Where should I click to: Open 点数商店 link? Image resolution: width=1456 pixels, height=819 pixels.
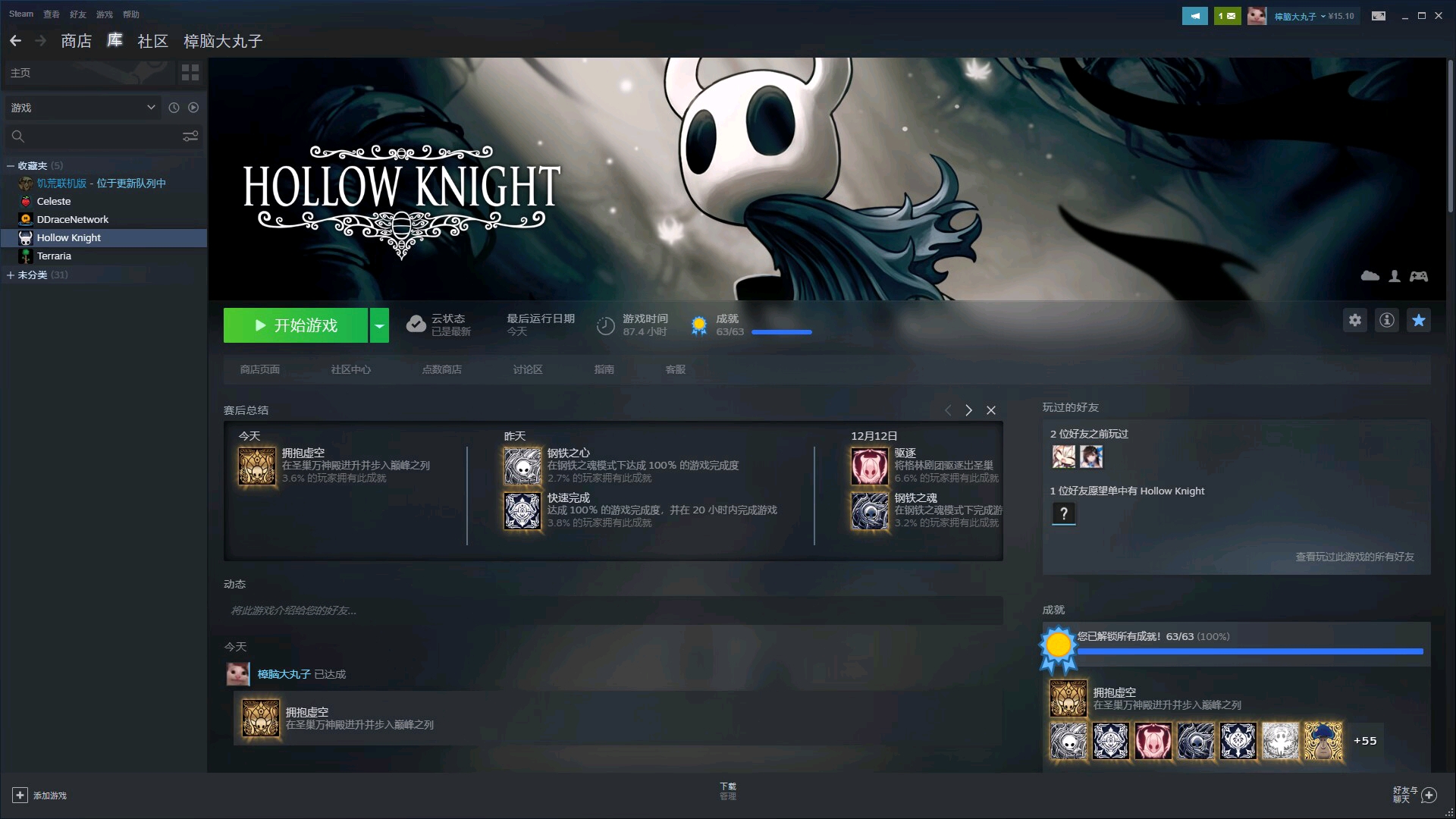(x=442, y=369)
